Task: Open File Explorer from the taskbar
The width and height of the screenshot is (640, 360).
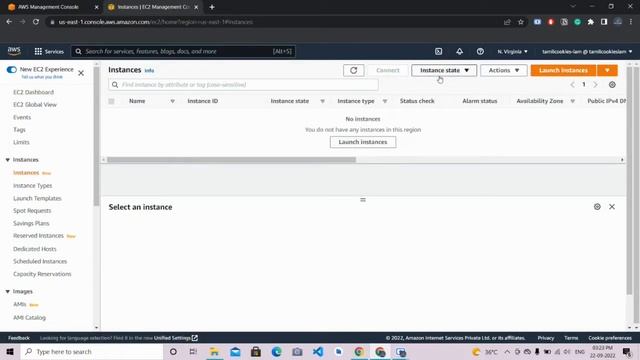Action: pos(214,351)
